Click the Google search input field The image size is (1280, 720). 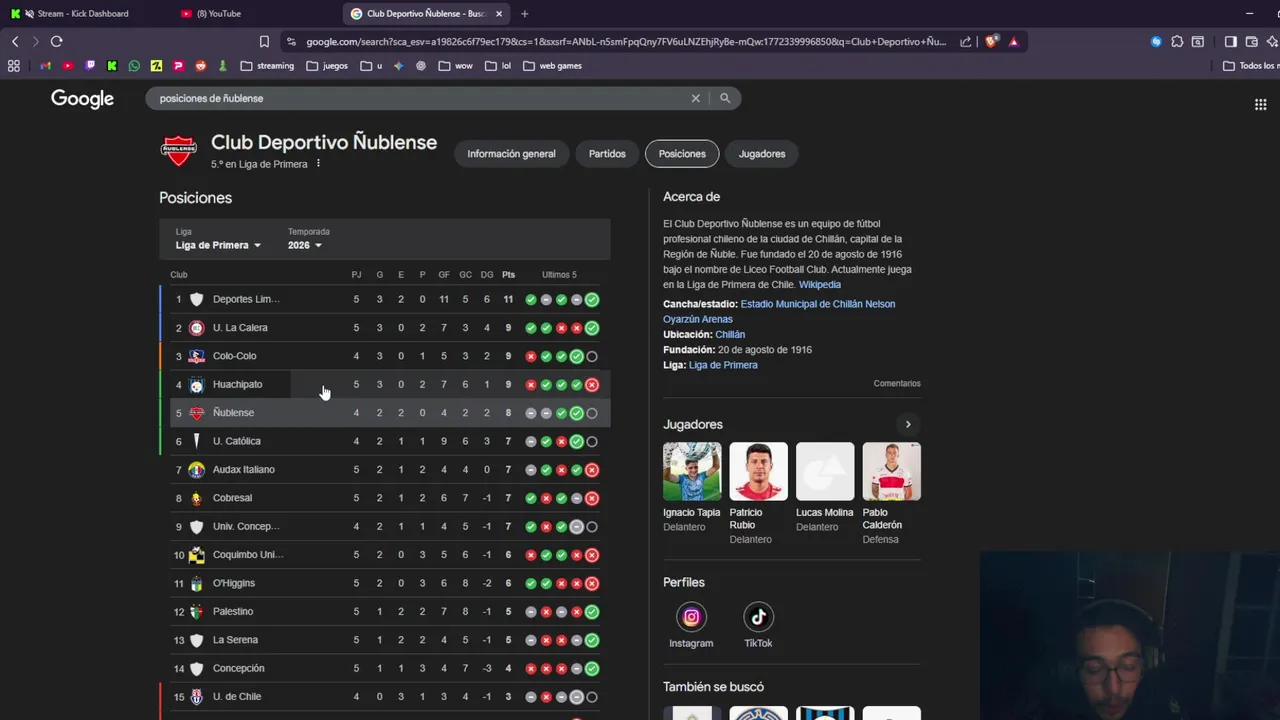coord(420,98)
